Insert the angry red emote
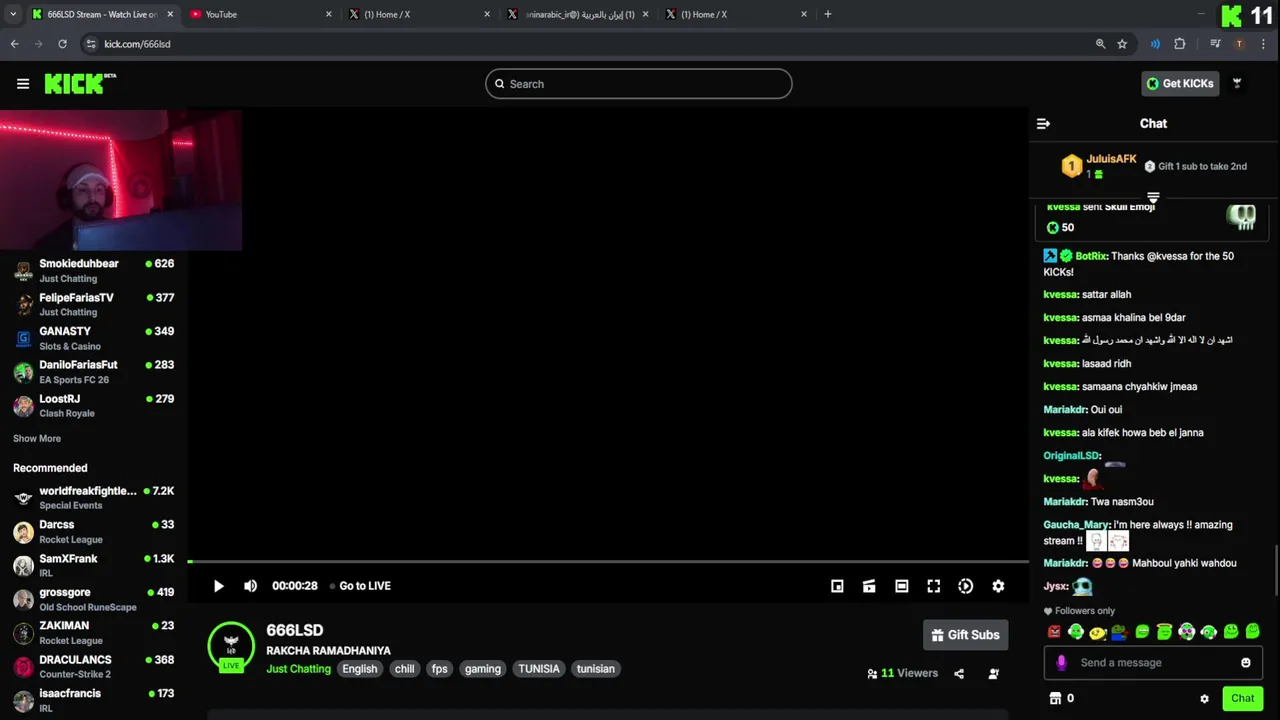Image resolution: width=1280 pixels, height=720 pixels. coord(1054,632)
